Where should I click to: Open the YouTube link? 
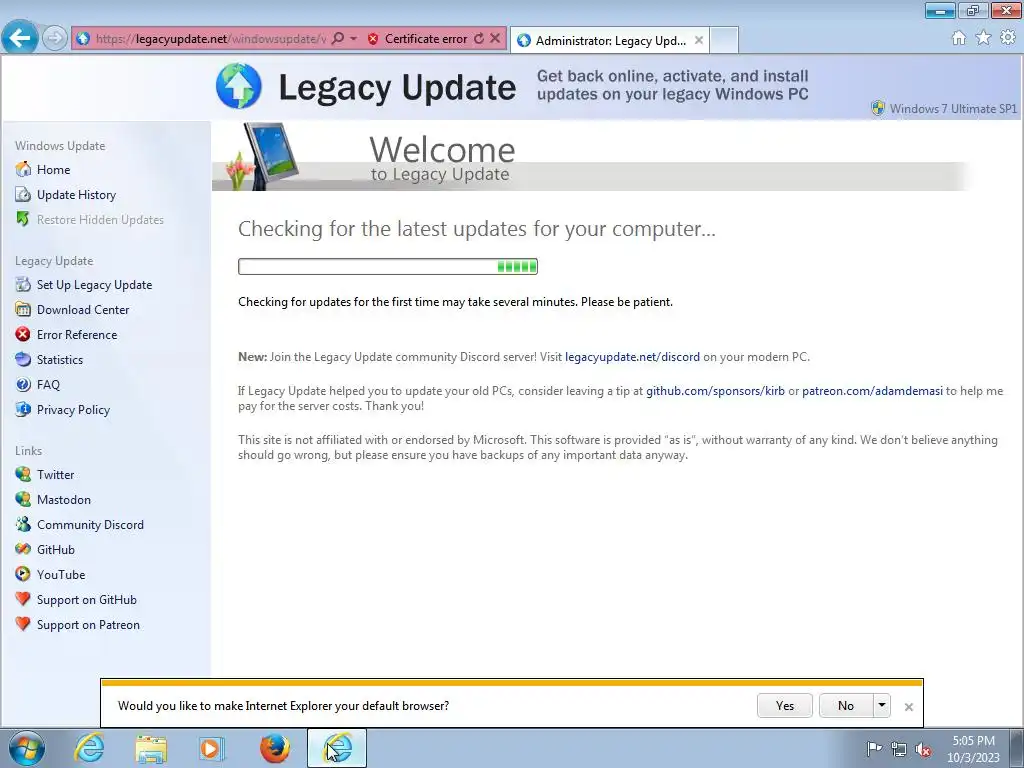[61, 575]
